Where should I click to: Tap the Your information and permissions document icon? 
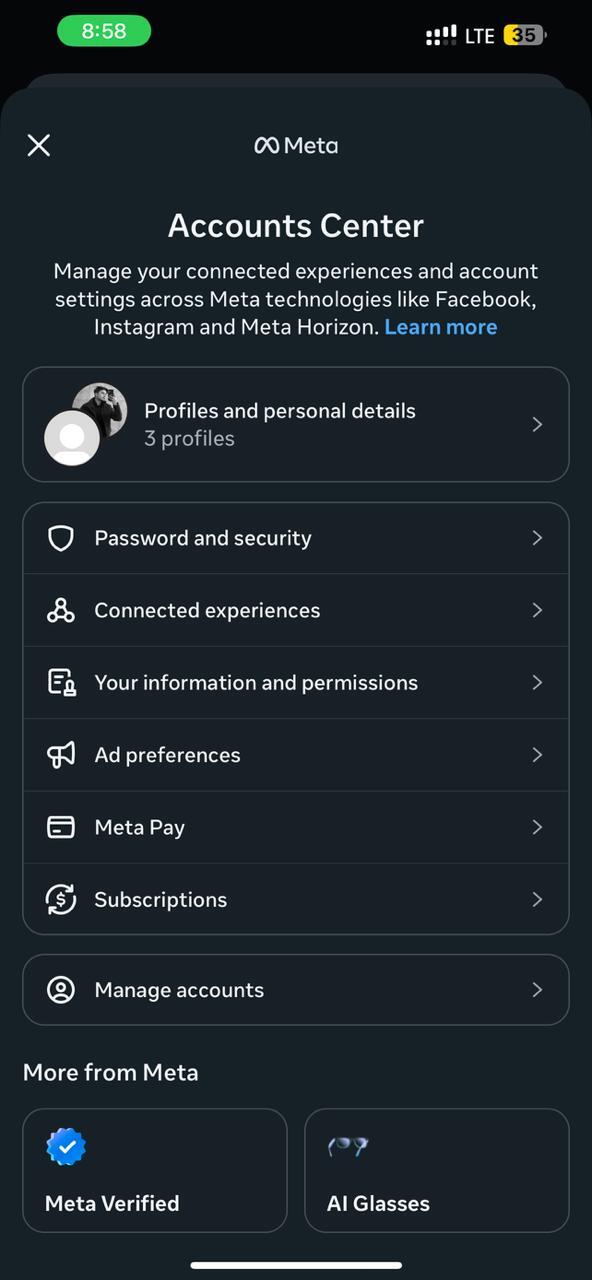(x=61, y=682)
